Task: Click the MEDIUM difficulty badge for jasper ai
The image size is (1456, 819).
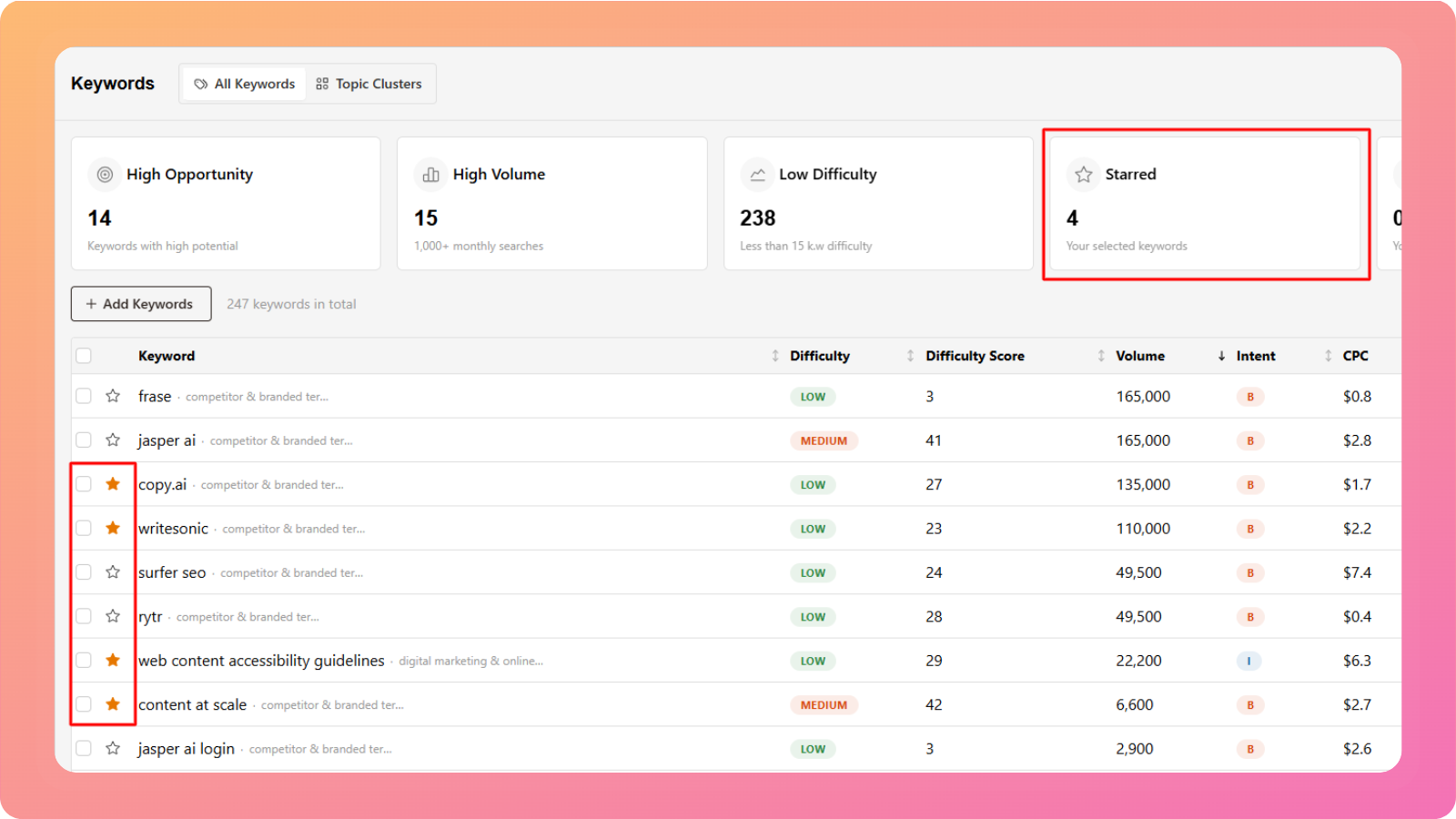Action: pos(824,440)
